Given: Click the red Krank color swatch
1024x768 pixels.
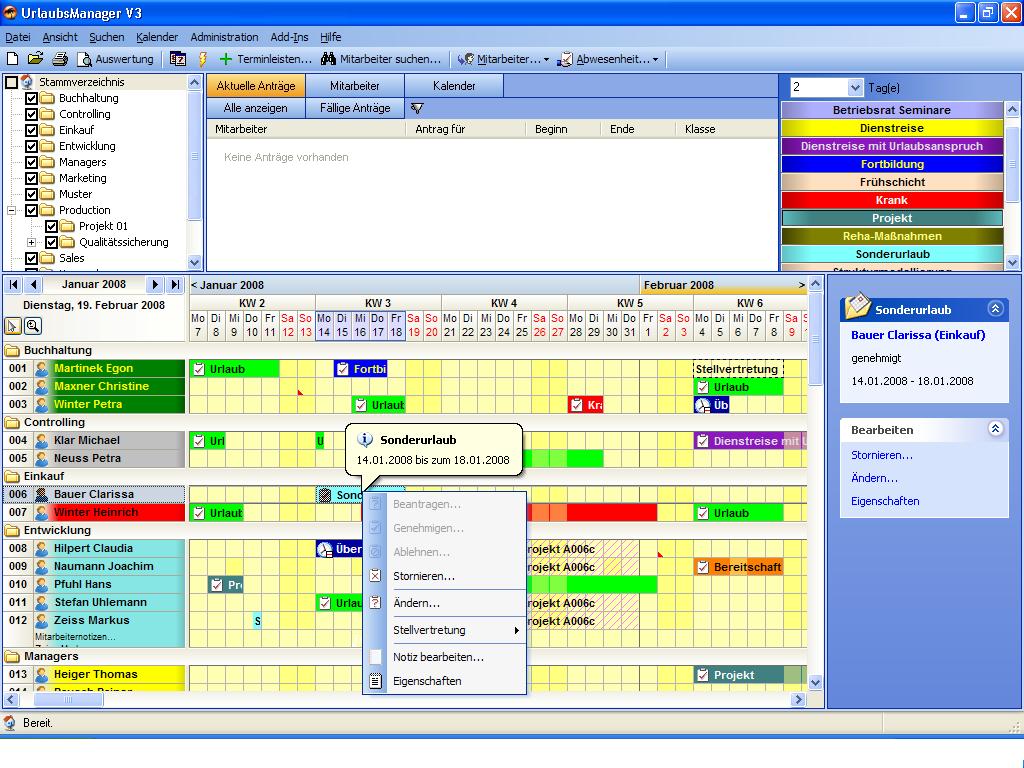Looking at the screenshot, I should (x=891, y=200).
